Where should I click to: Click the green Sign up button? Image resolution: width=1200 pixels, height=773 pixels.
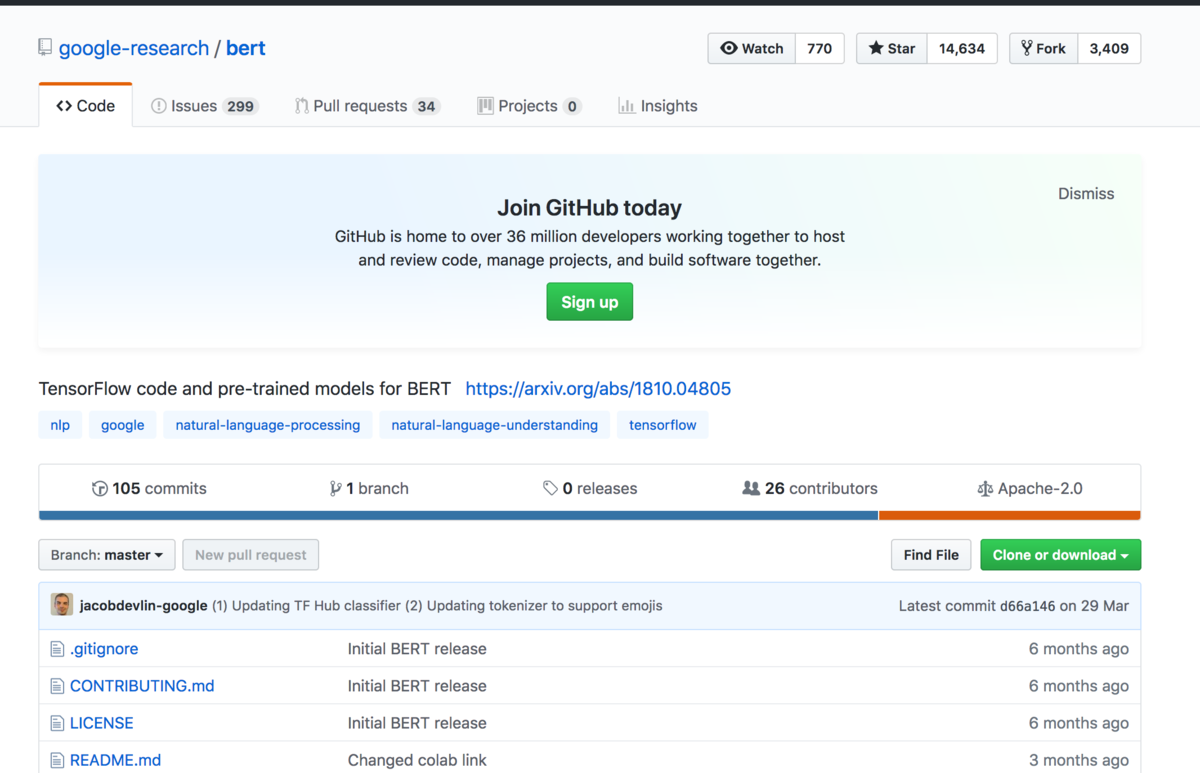pos(590,302)
